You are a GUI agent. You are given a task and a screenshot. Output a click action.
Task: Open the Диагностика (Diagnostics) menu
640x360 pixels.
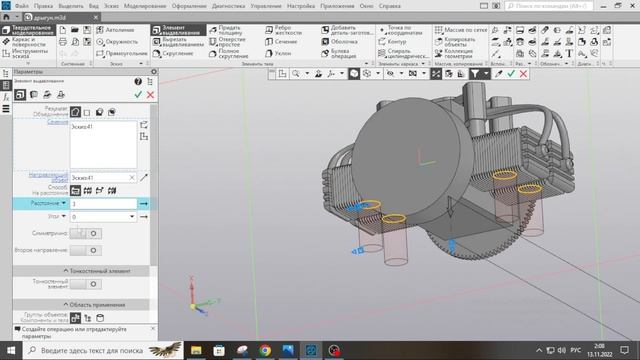pos(229,6)
